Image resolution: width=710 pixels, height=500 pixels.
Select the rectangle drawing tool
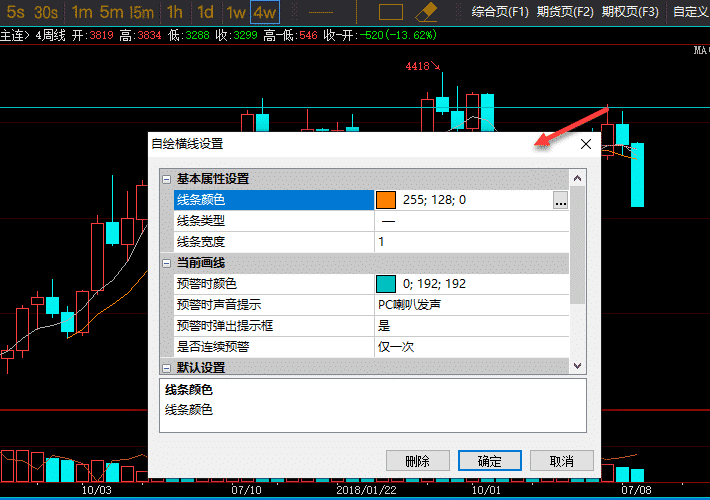(x=391, y=12)
